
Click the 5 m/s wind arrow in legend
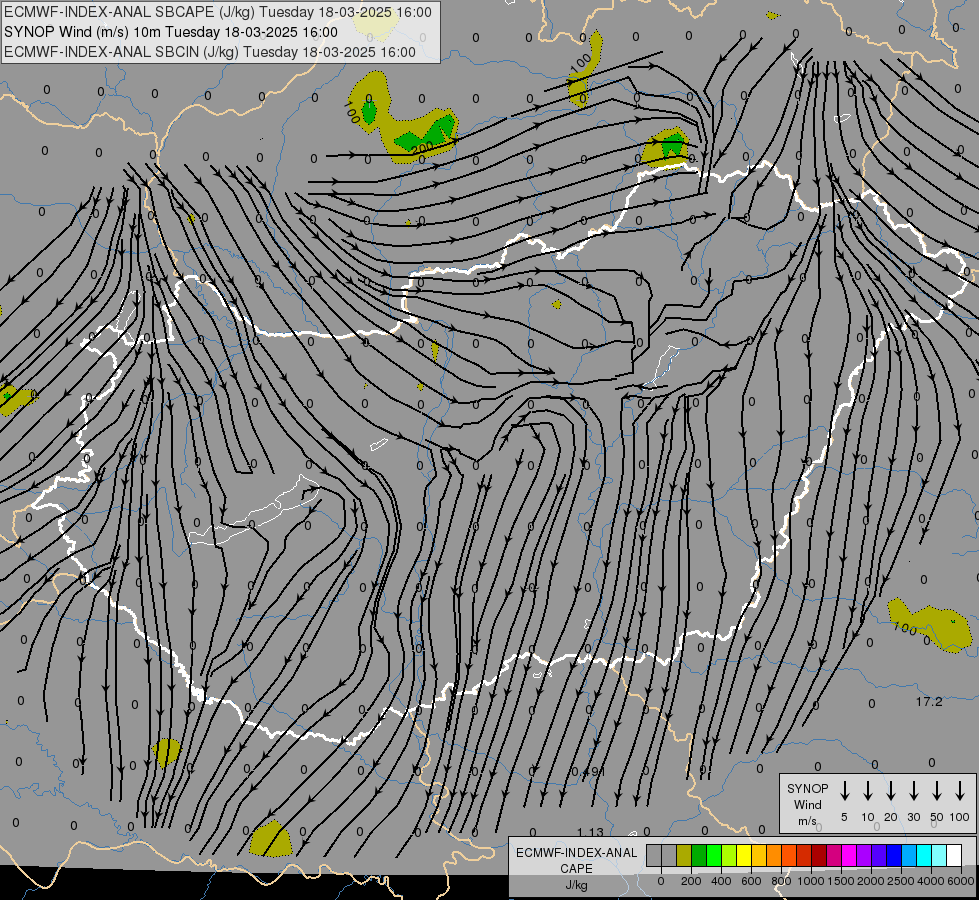pos(844,790)
